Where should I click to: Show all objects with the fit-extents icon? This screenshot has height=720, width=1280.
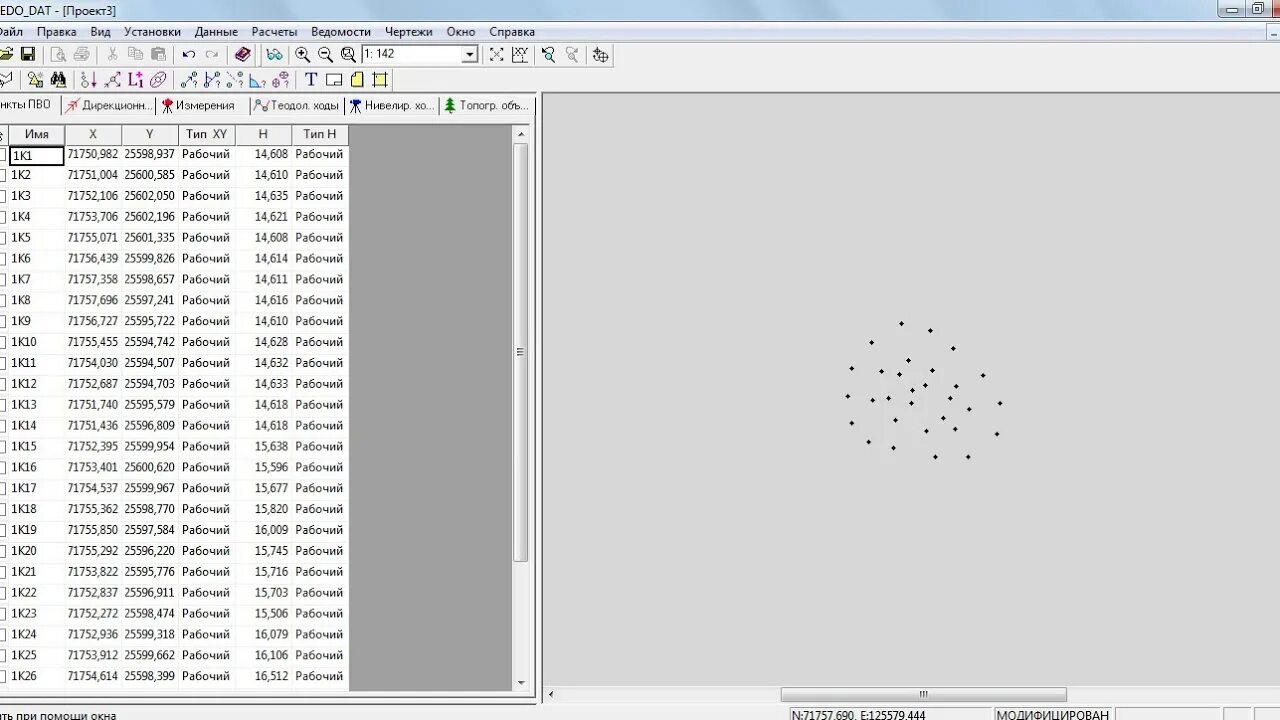click(496, 54)
